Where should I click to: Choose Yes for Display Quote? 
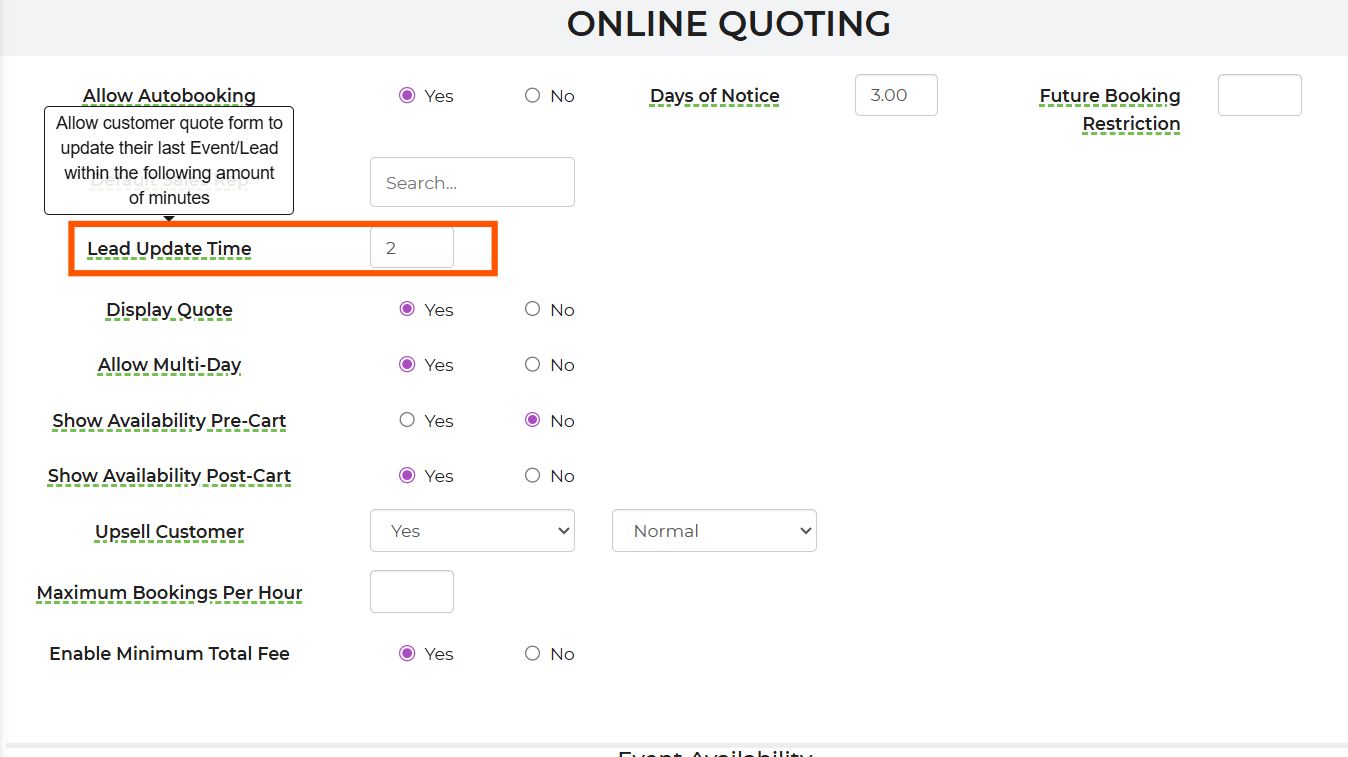tap(407, 310)
